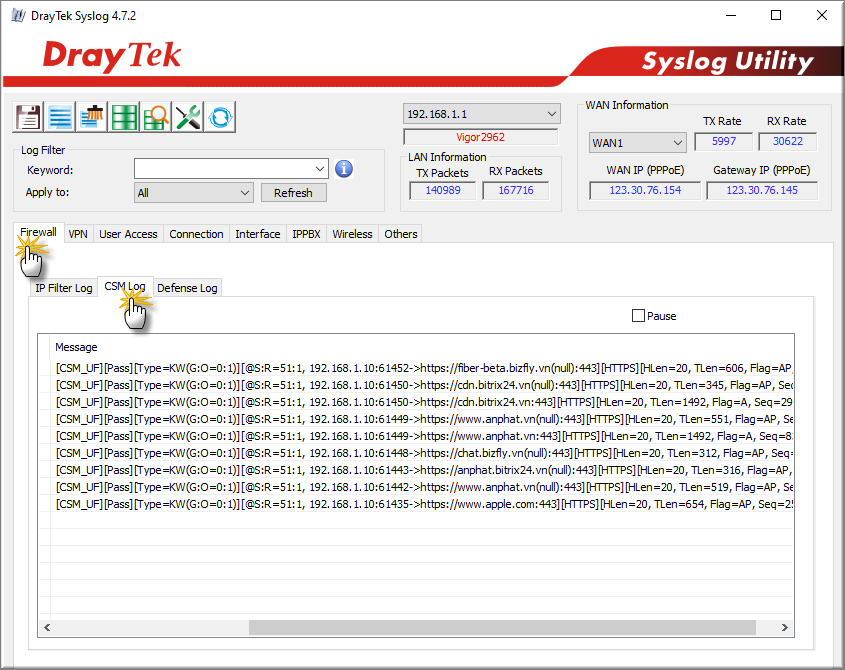Open the User Access tab

pos(128,234)
